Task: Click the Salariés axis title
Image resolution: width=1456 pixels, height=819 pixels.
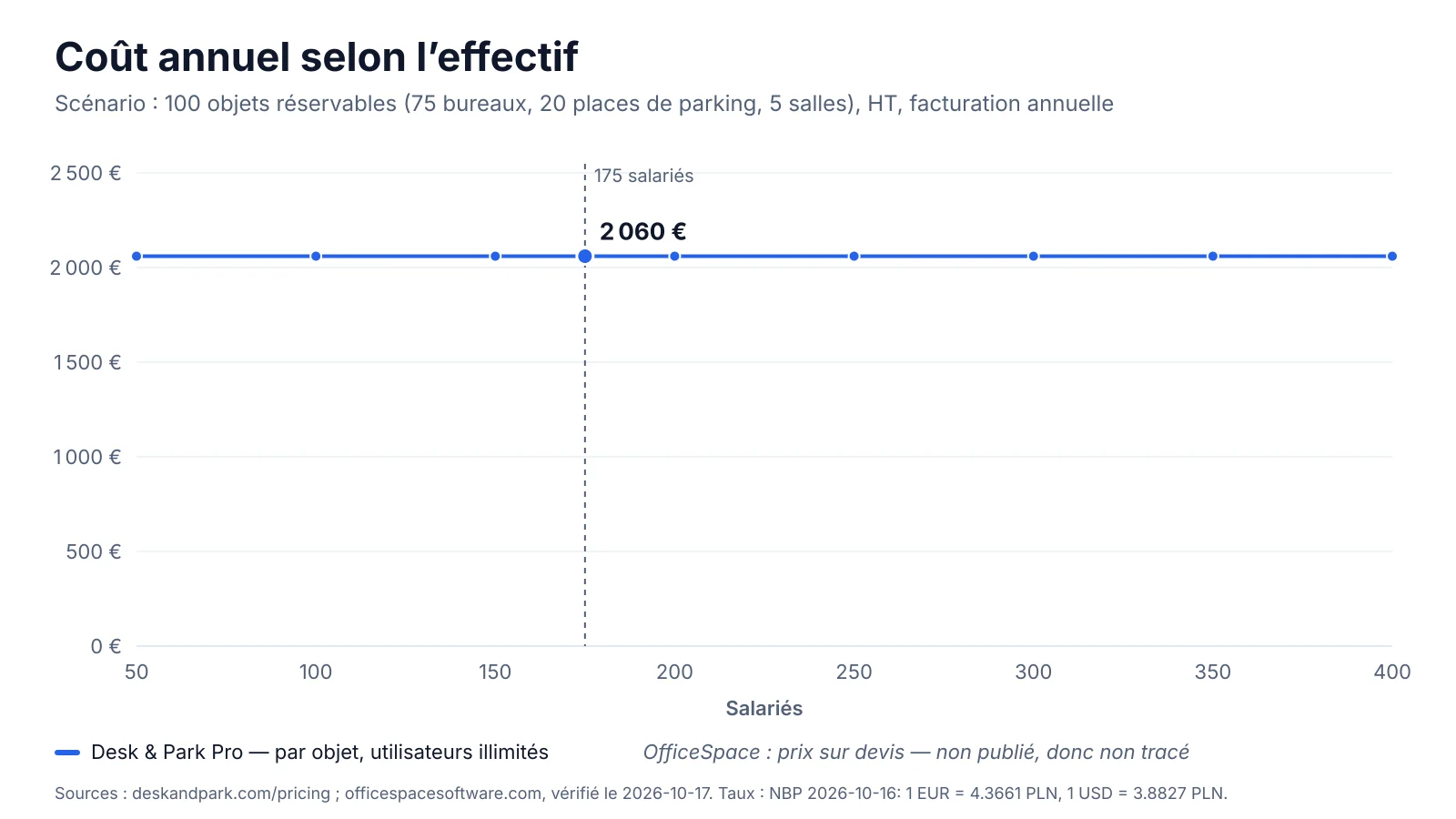Action: (764, 708)
